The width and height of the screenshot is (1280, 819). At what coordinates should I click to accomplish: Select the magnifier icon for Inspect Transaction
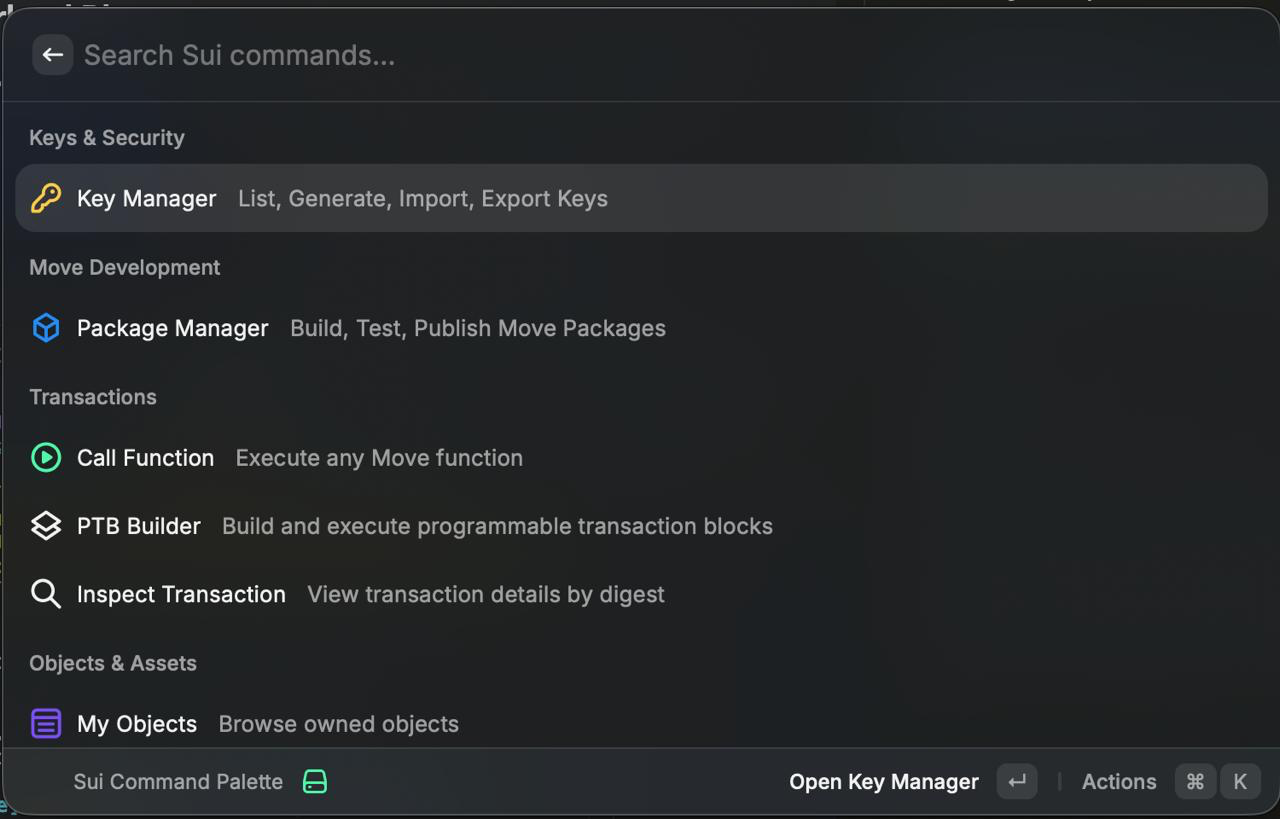(x=46, y=593)
